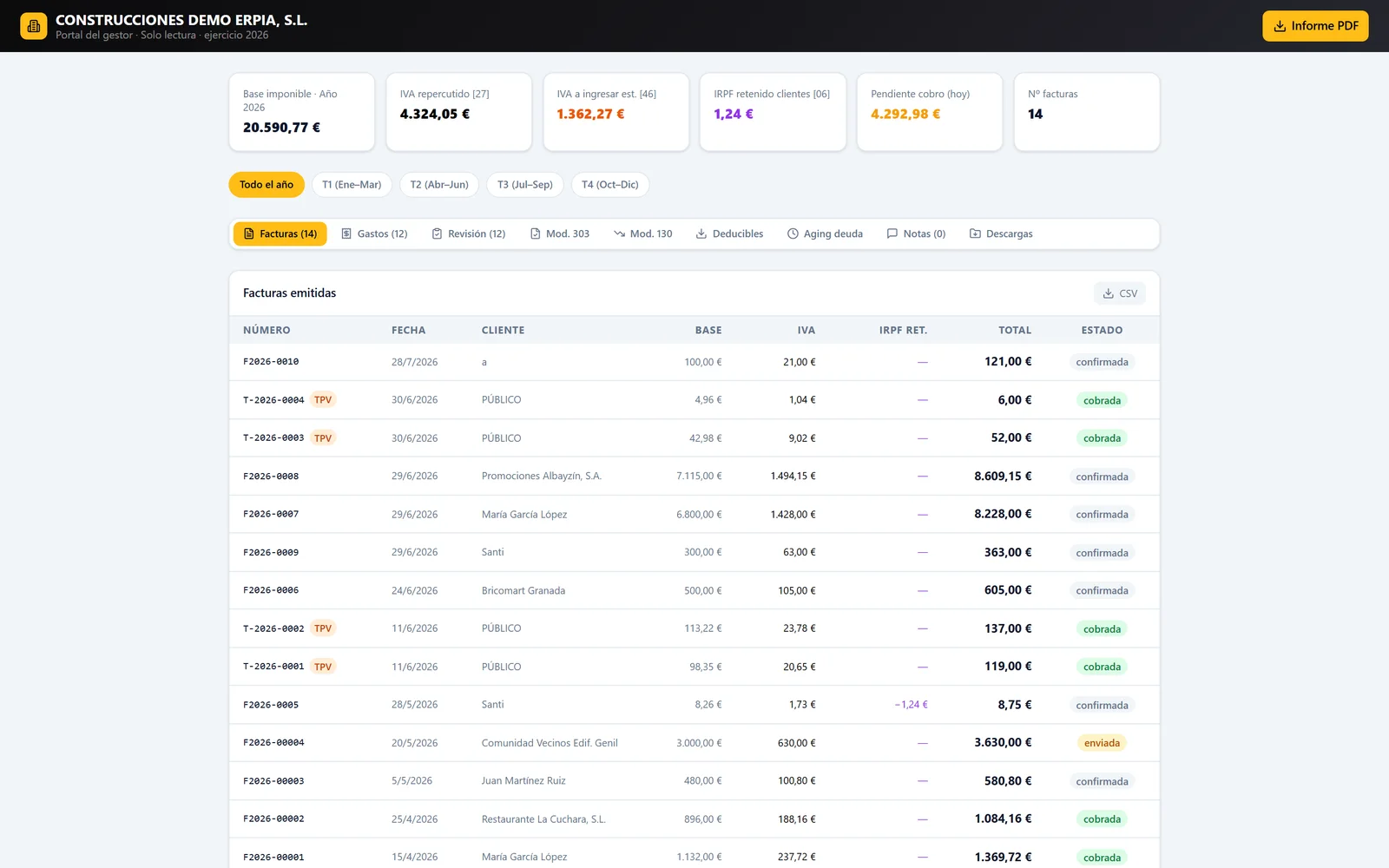The height and width of the screenshot is (868, 1389).
Task: Click the IRPF retention −1,24 € value
Action: tap(912, 705)
